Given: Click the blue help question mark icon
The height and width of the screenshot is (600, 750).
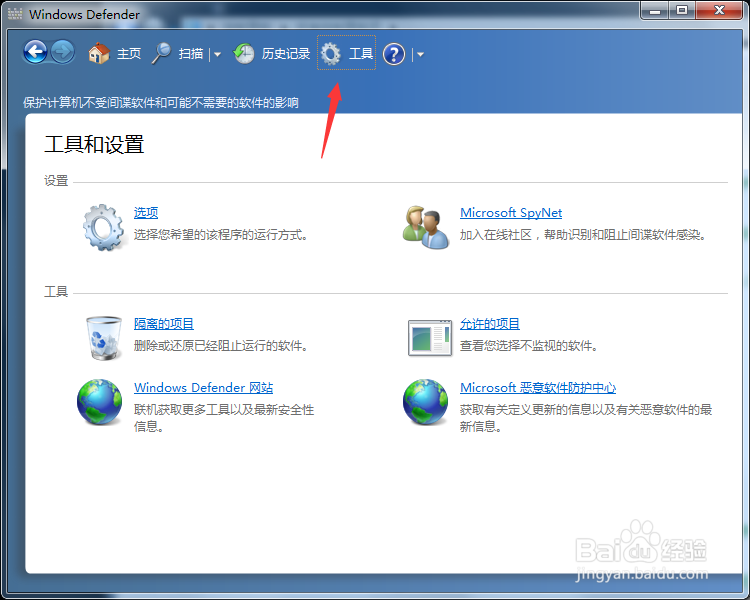Looking at the screenshot, I should click(x=394, y=54).
